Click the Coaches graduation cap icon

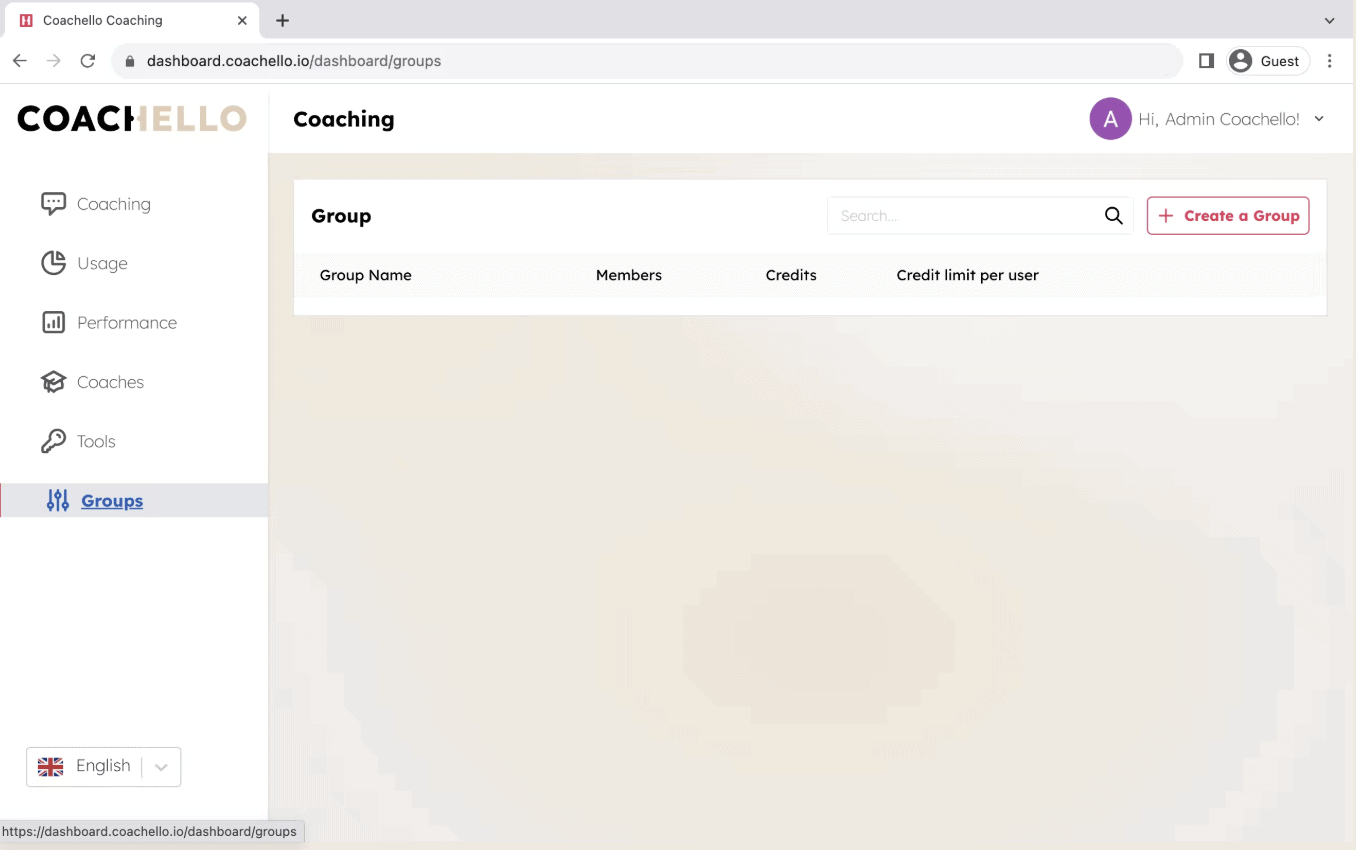53,382
